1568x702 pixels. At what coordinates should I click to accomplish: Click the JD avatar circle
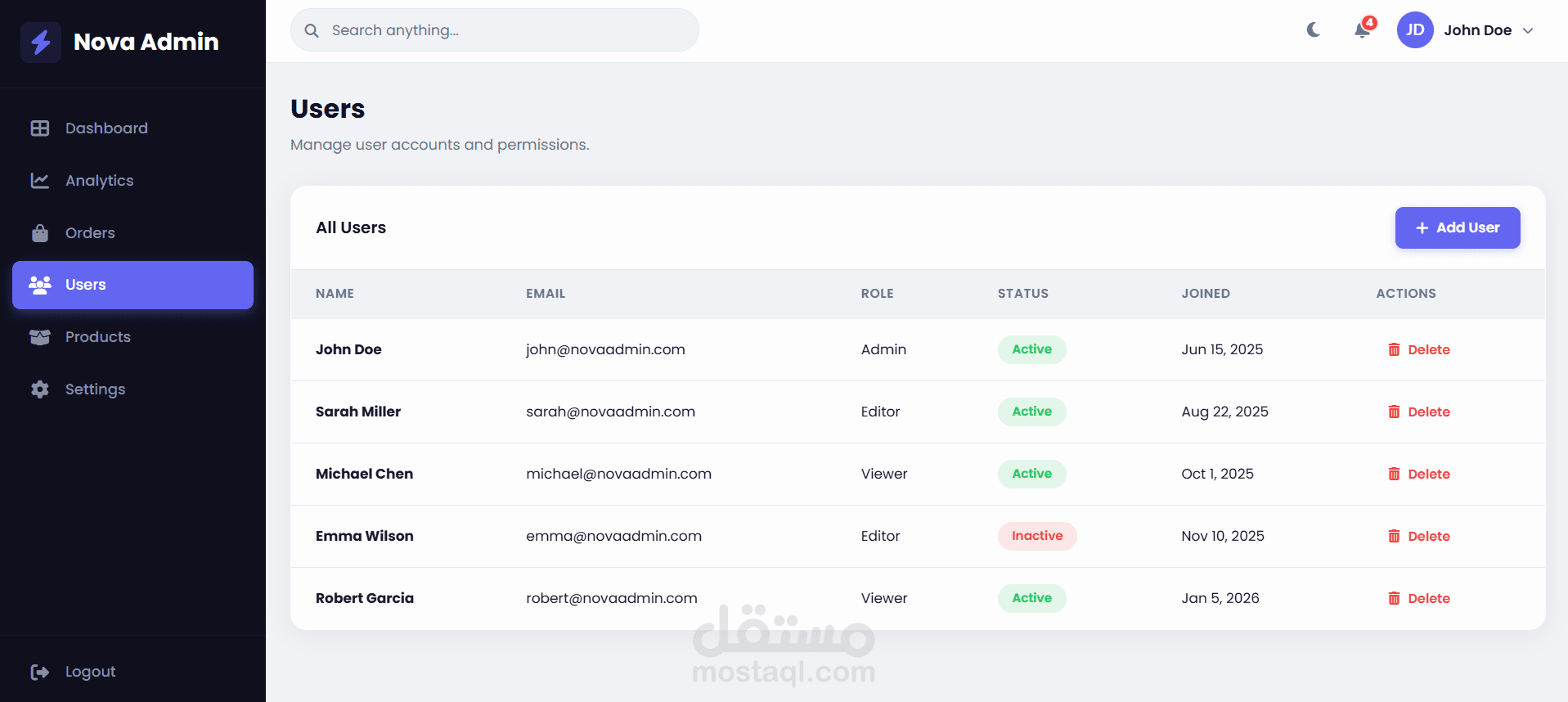(1415, 30)
